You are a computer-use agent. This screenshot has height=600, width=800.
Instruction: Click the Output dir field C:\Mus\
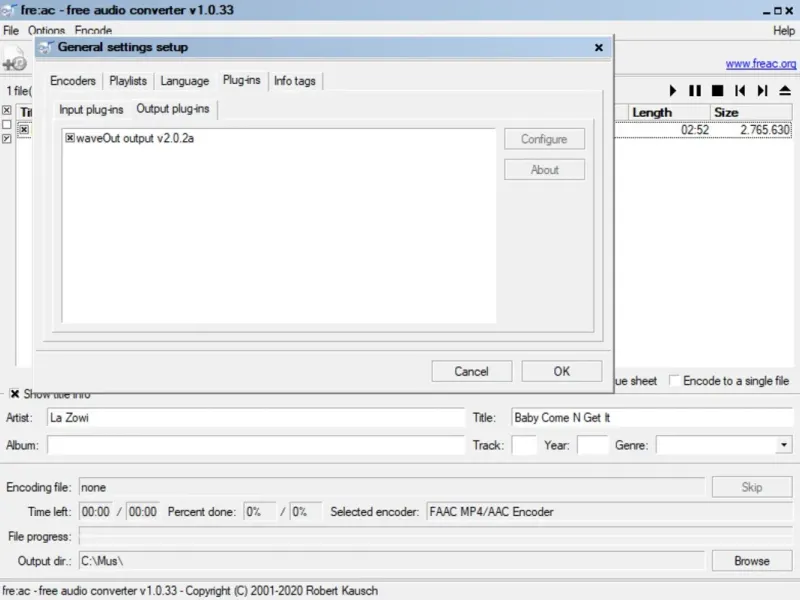(391, 561)
